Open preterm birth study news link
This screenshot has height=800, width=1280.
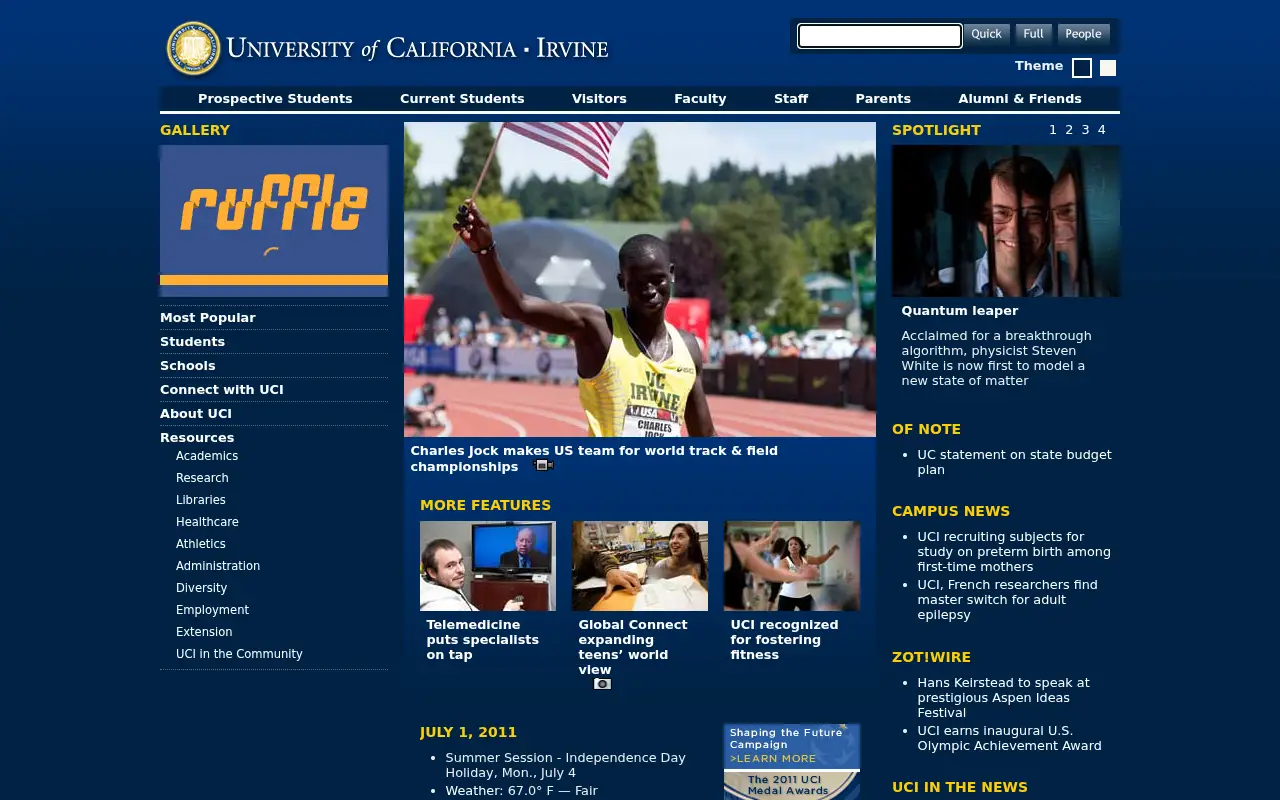1014,552
